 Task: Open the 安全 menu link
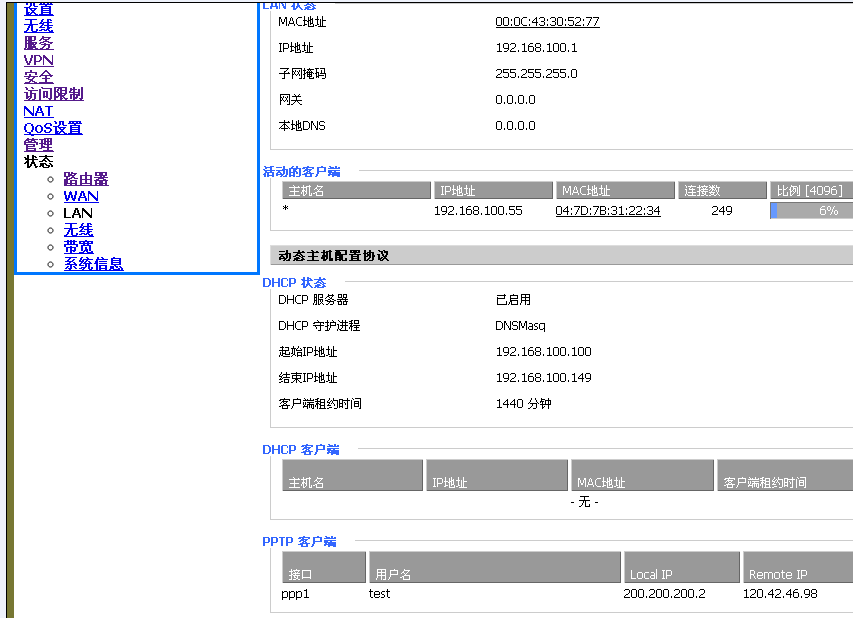pyautogui.click(x=38, y=77)
